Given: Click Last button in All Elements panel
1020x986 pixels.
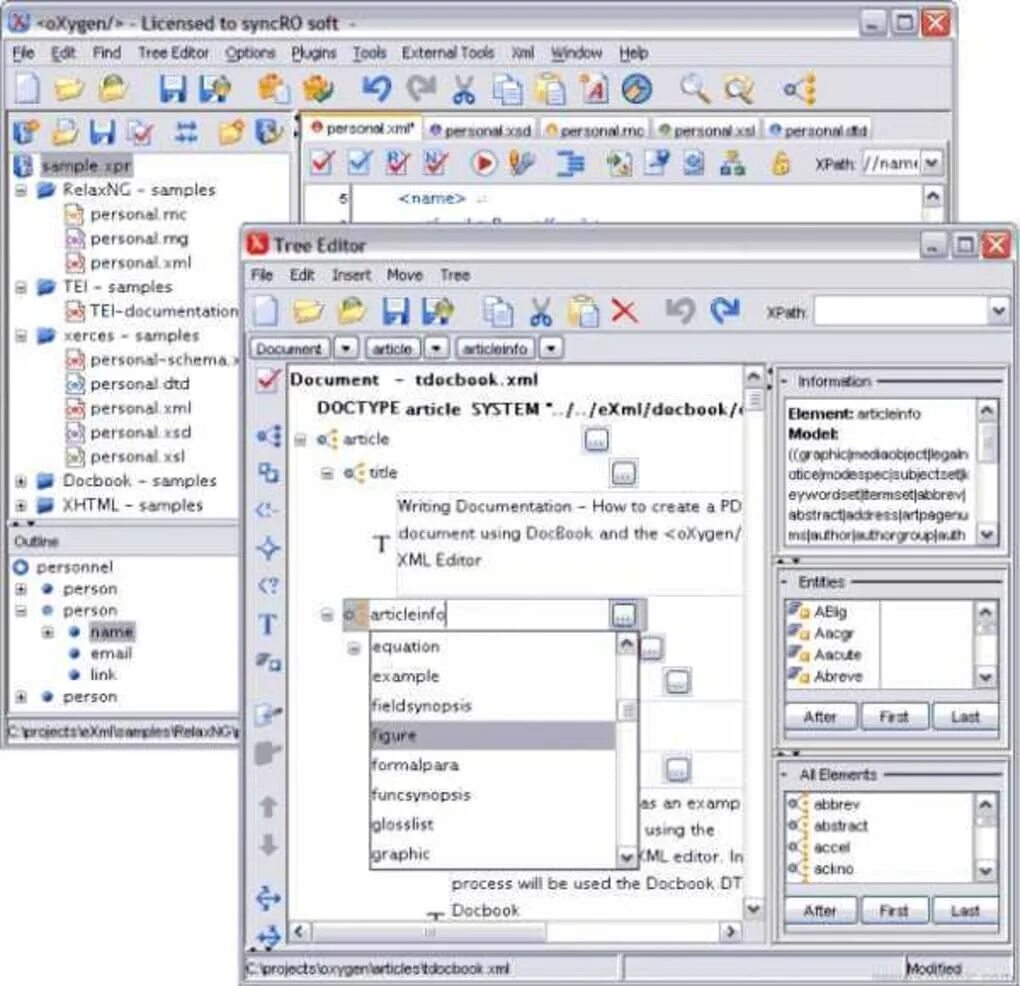Looking at the screenshot, I should [x=965, y=911].
